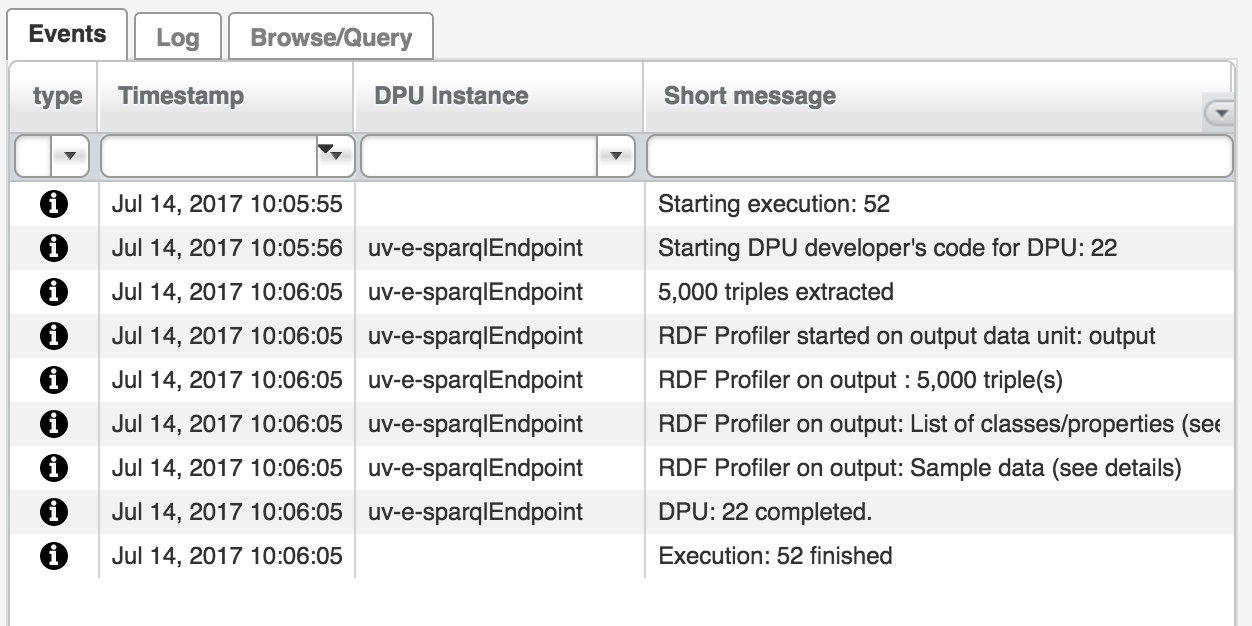The image size is (1252, 626).
Task: Switch to the Browse/Query tab
Action: 331,38
